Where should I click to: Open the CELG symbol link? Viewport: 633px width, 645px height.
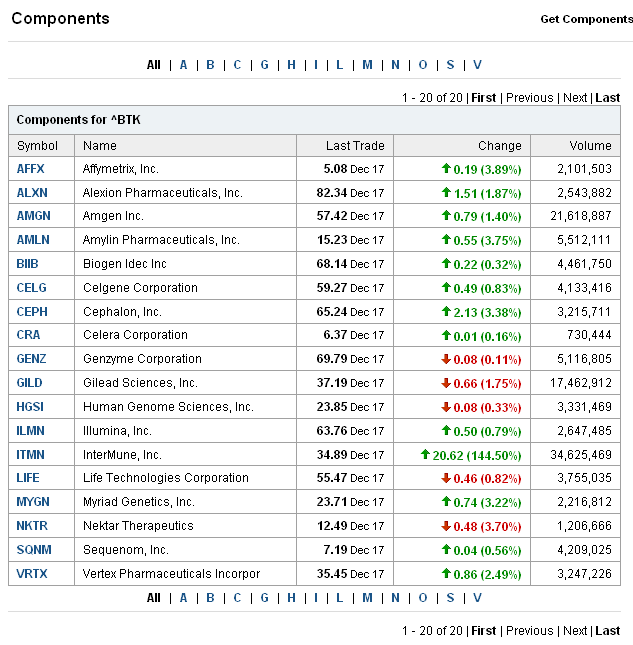(x=31, y=288)
